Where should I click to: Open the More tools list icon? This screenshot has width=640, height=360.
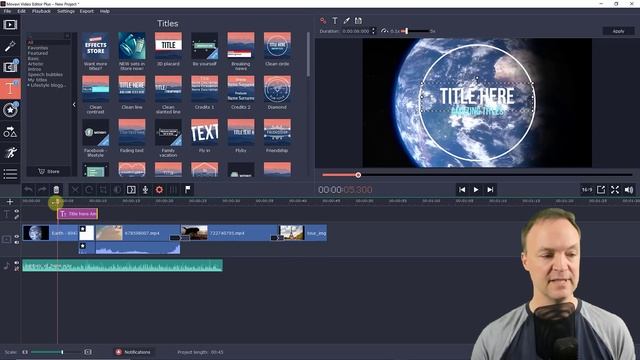(10, 174)
